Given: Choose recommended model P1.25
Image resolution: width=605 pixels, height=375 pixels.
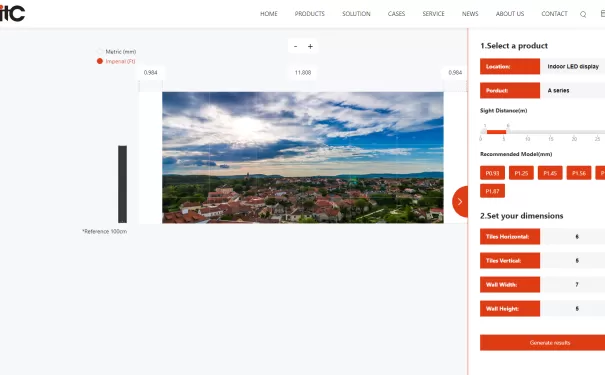Looking at the screenshot, I should coord(521,173).
